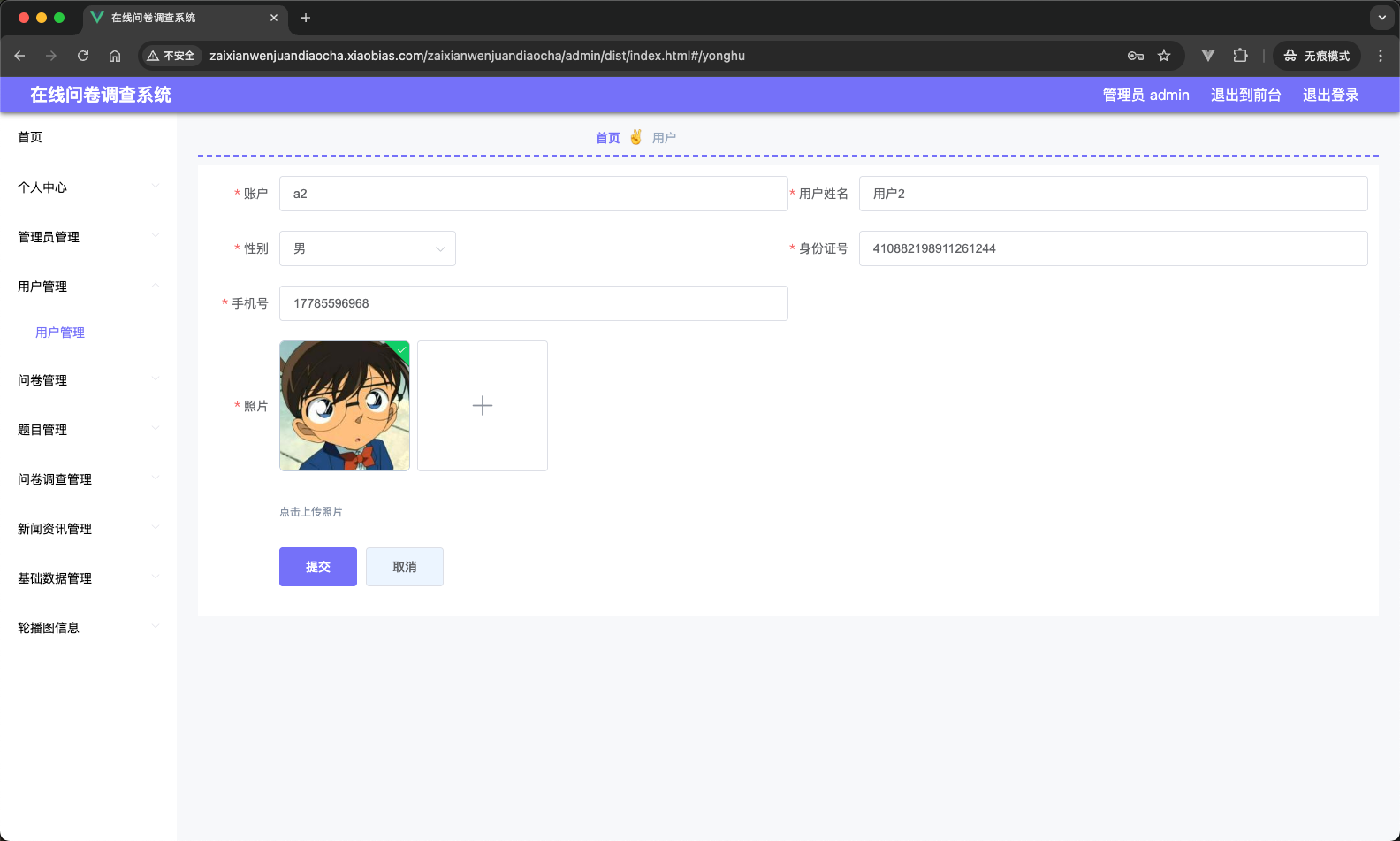Expand the 轮播图信息 sidebar menu
Screen dimensions: 1400x841
click(88, 628)
